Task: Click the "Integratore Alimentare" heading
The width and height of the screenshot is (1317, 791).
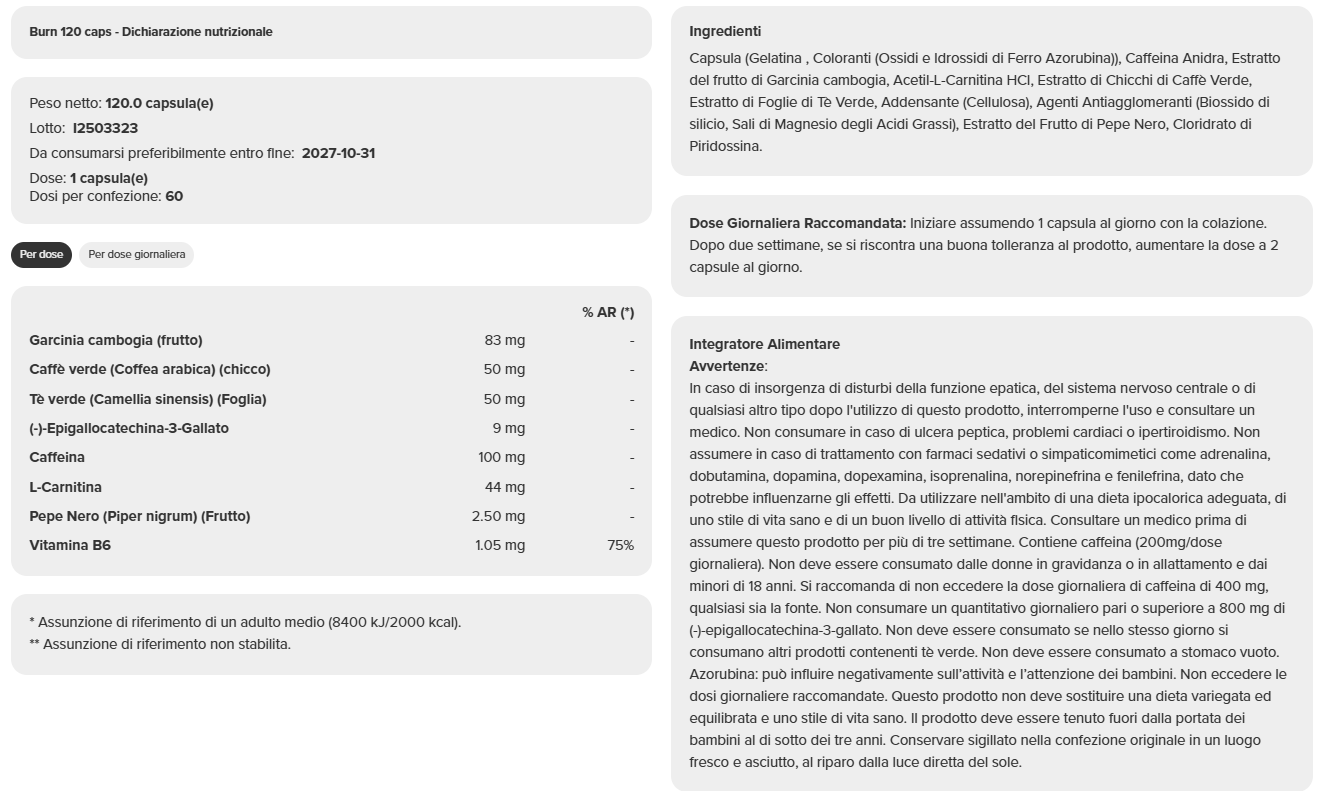Action: (x=764, y=344)
